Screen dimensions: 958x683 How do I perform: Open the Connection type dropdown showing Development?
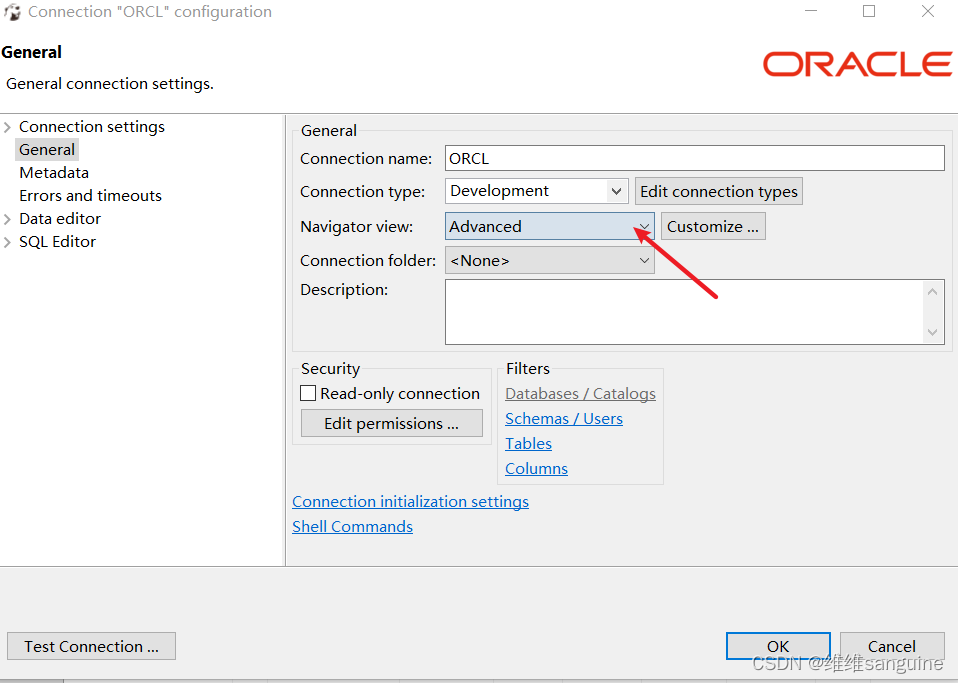pos(536,191)
